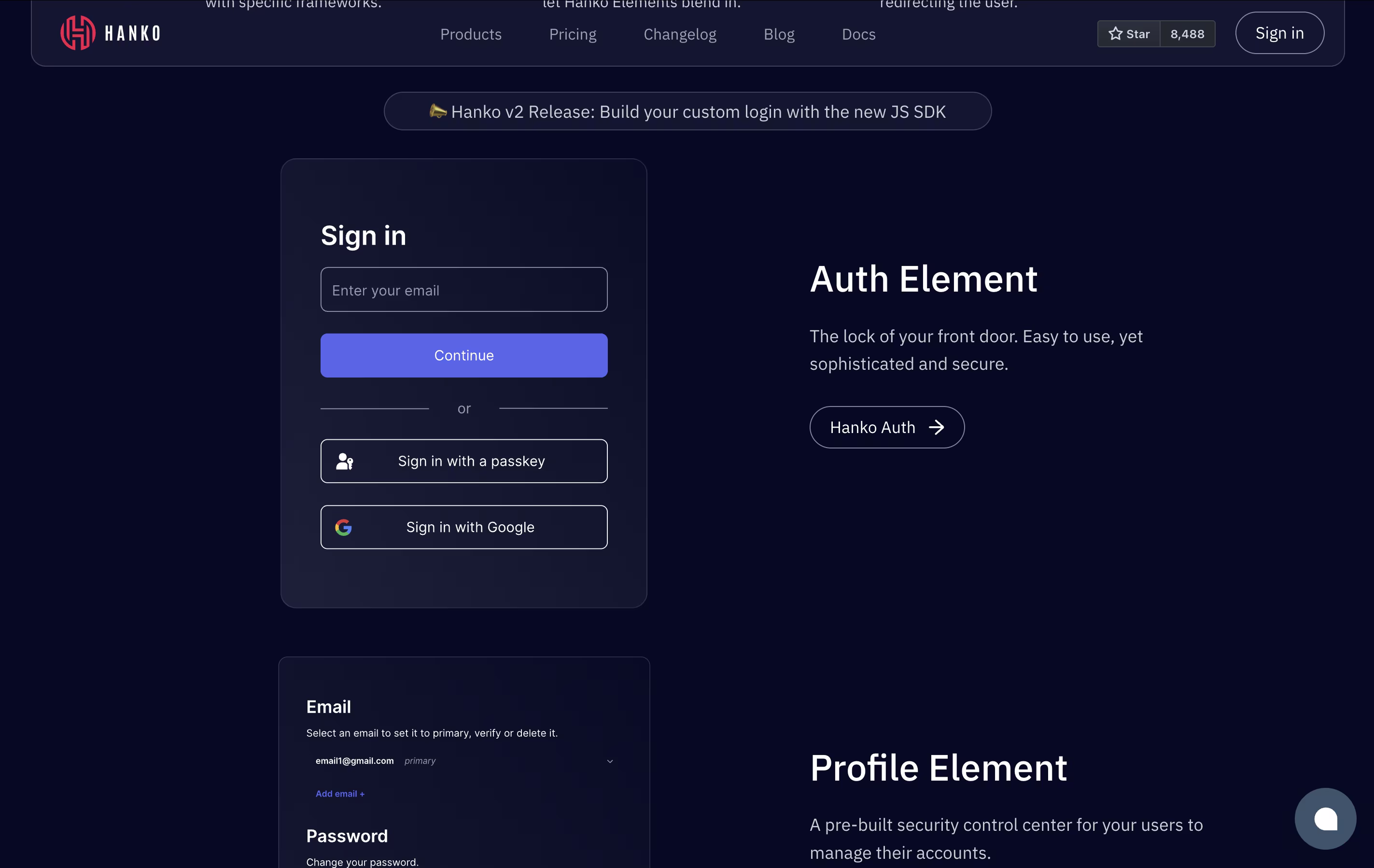The width and height of the screenshot is (1374, 868).
Task: Click the HANKO wordmark text
Action: (x=132, y=34)
